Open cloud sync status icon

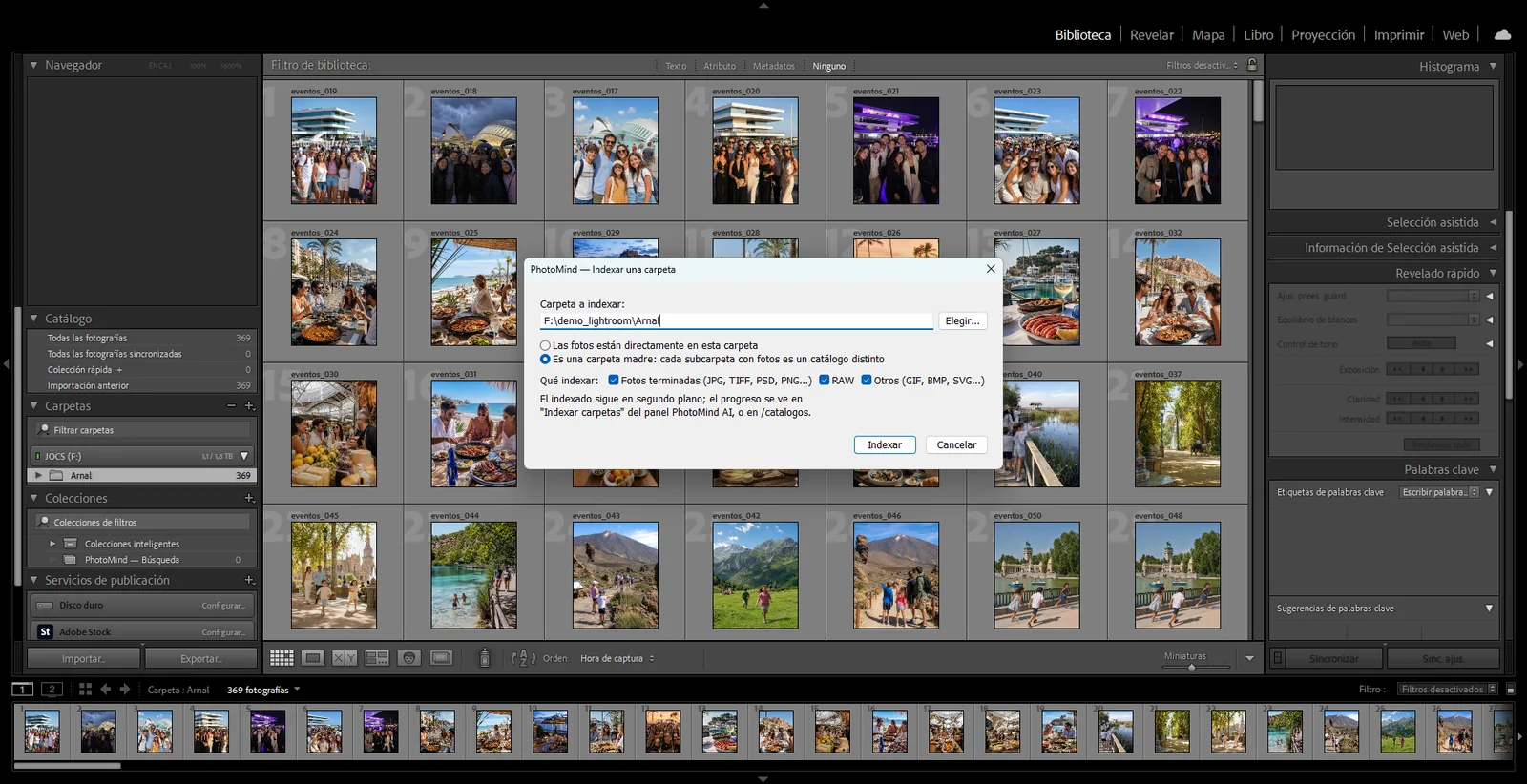[x=1502, y=34]
